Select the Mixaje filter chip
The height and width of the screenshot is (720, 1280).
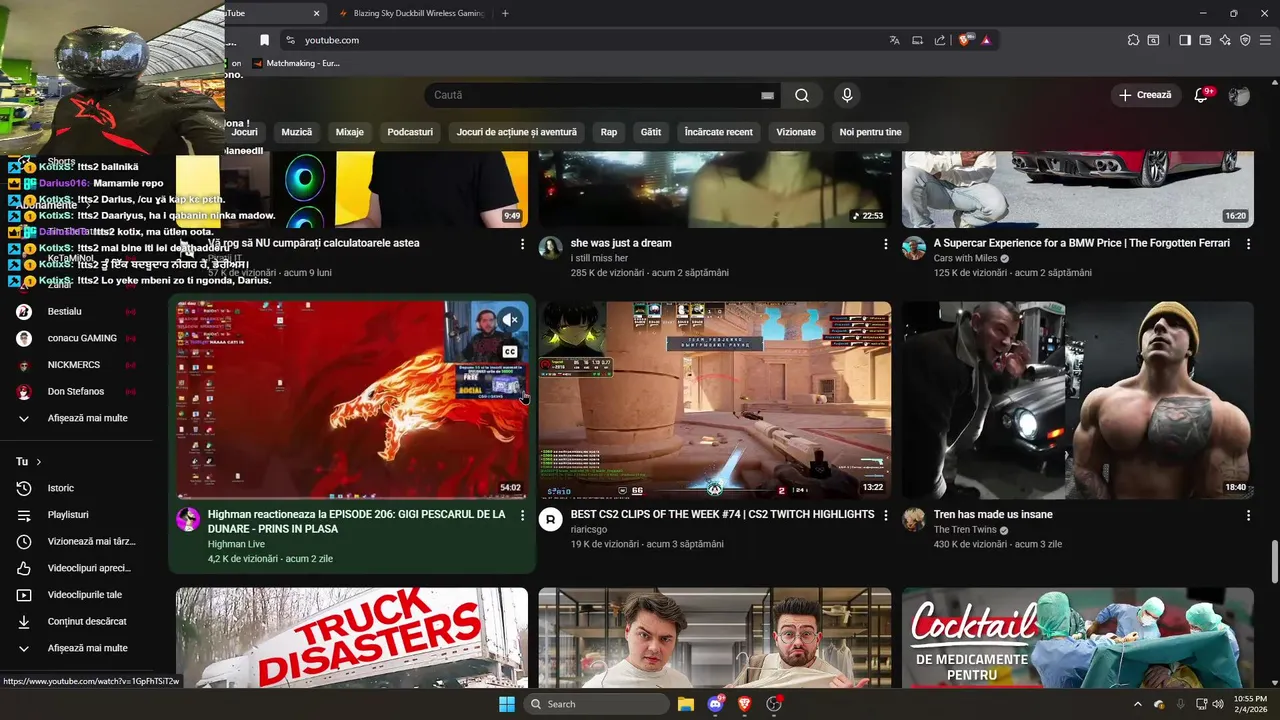coord(350,132)
